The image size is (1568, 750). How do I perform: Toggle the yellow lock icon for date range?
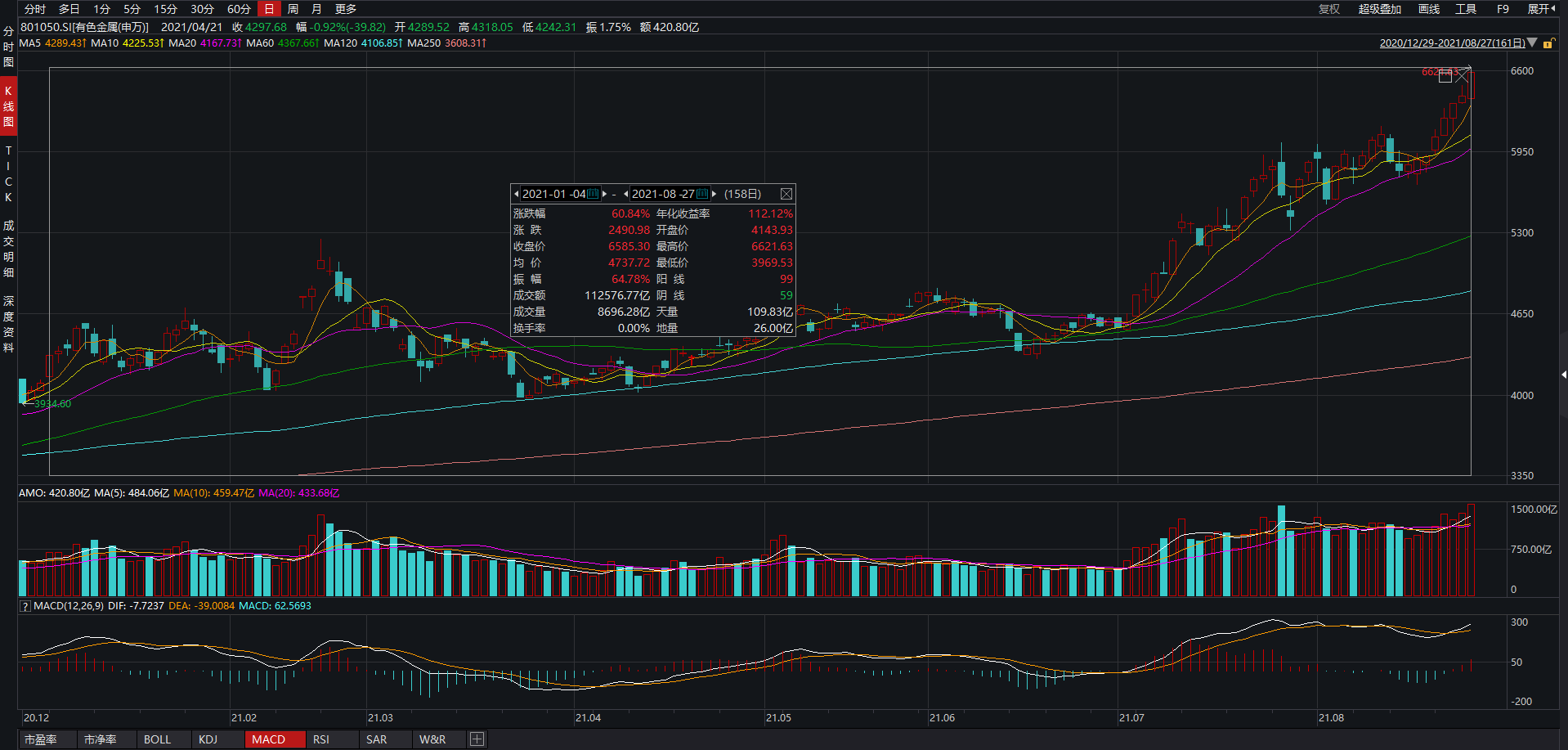(1548, 43)
